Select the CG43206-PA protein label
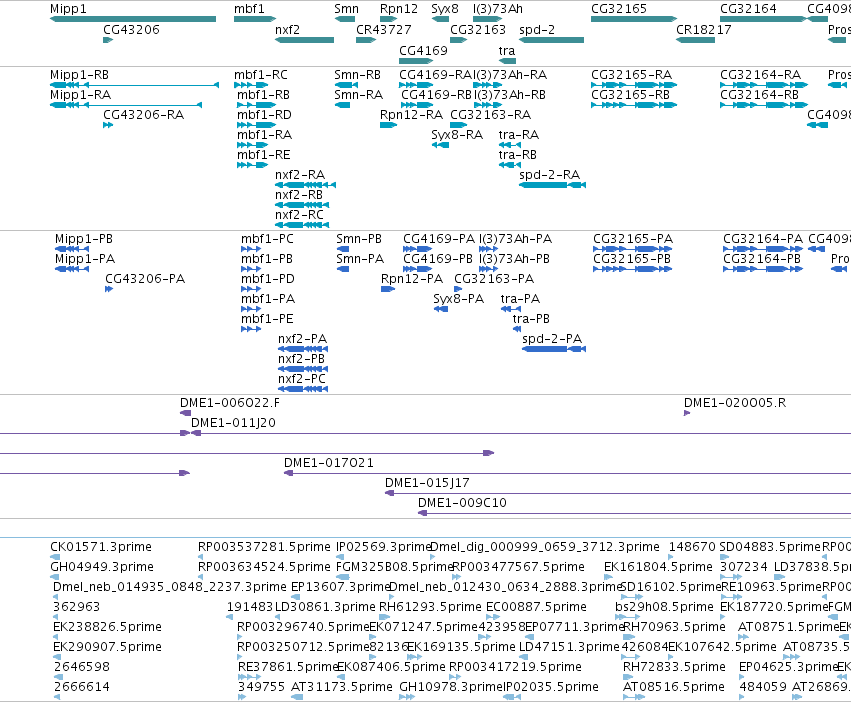This screenshot has width=851, height=702. [145, 279]
